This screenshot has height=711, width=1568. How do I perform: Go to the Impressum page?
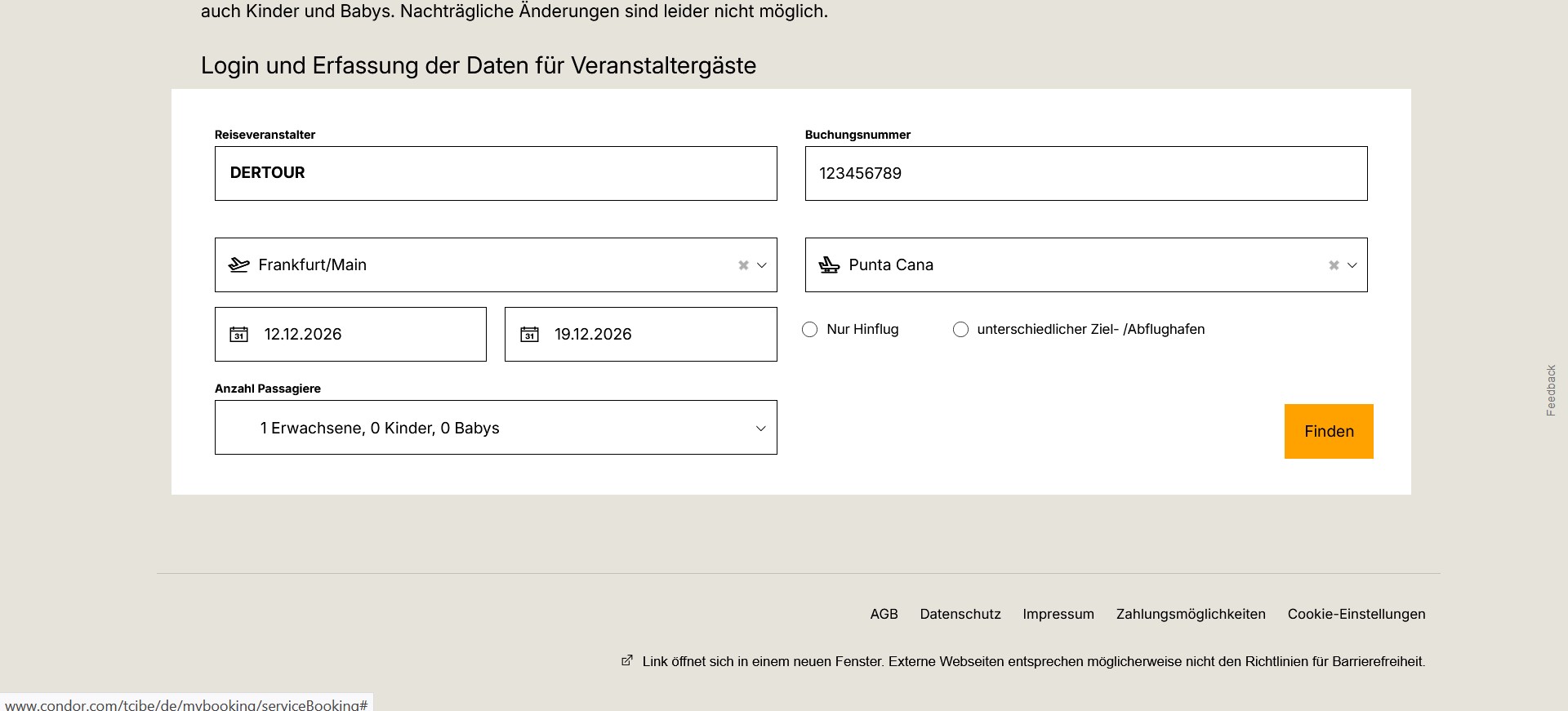[x=1058, y=614]
